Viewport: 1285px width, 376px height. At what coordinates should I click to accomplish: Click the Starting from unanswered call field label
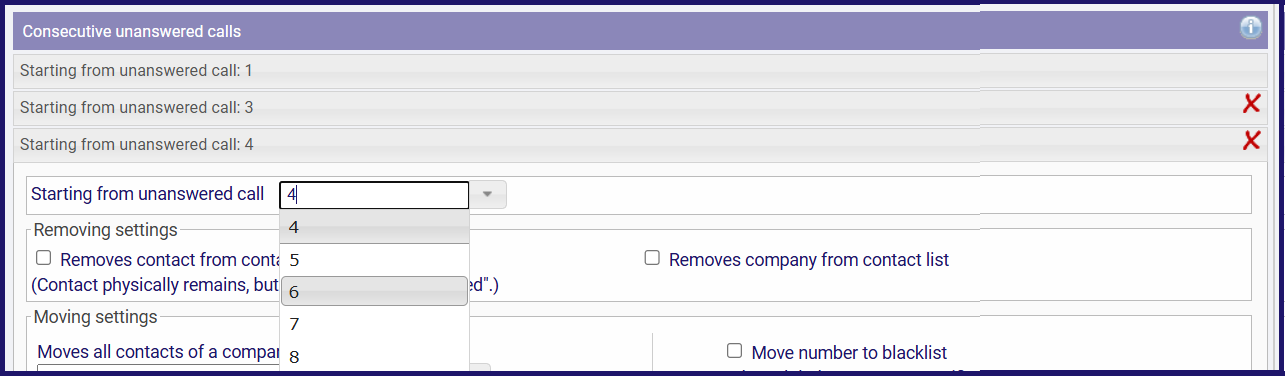[148, 194]
